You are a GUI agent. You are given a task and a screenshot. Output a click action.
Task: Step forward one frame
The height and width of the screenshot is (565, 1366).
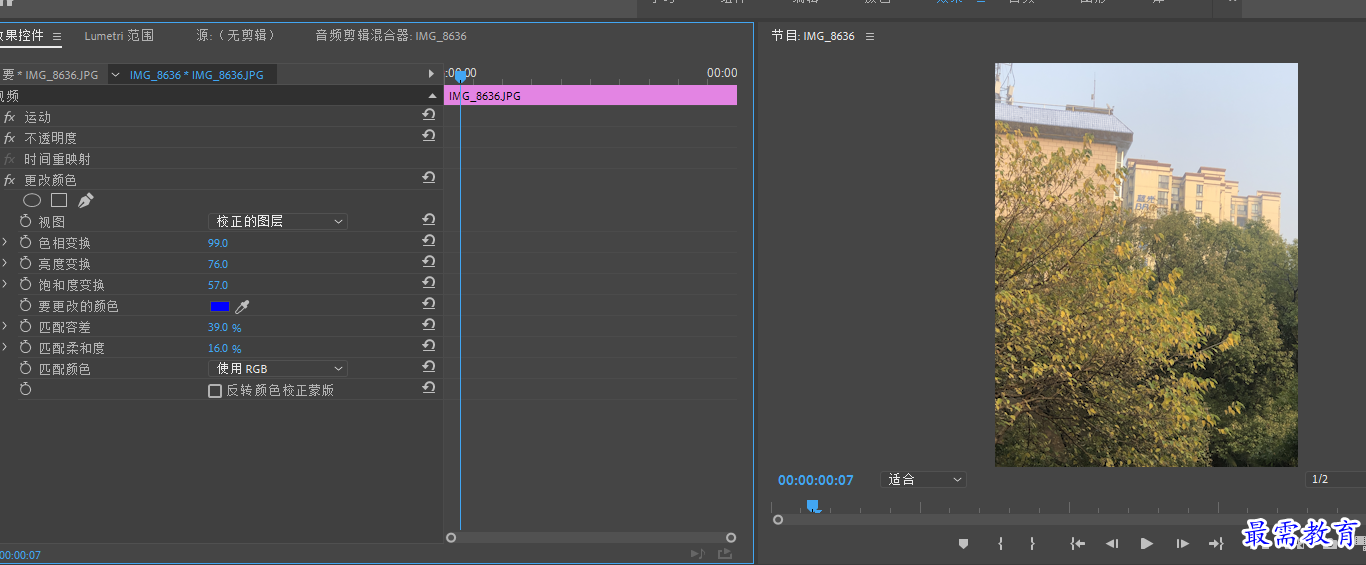click(x=1182, y=543)
